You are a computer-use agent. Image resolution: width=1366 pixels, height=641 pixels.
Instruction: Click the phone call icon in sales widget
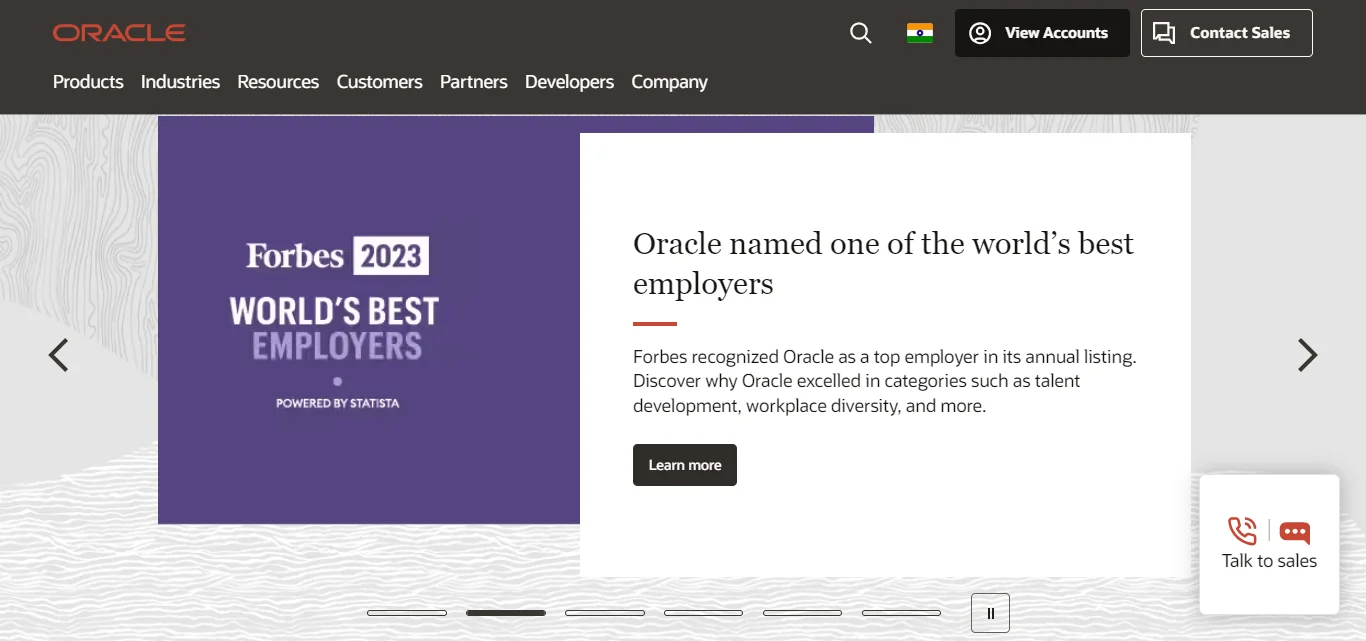click(x=1242, y=531)
